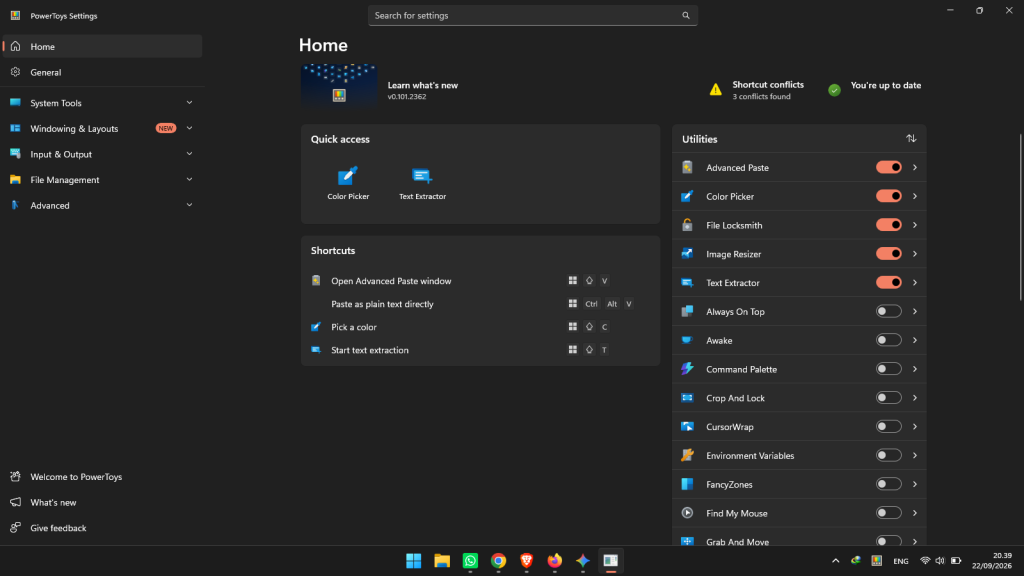
Task: Open General settings page
Action: tap(102, 72)
